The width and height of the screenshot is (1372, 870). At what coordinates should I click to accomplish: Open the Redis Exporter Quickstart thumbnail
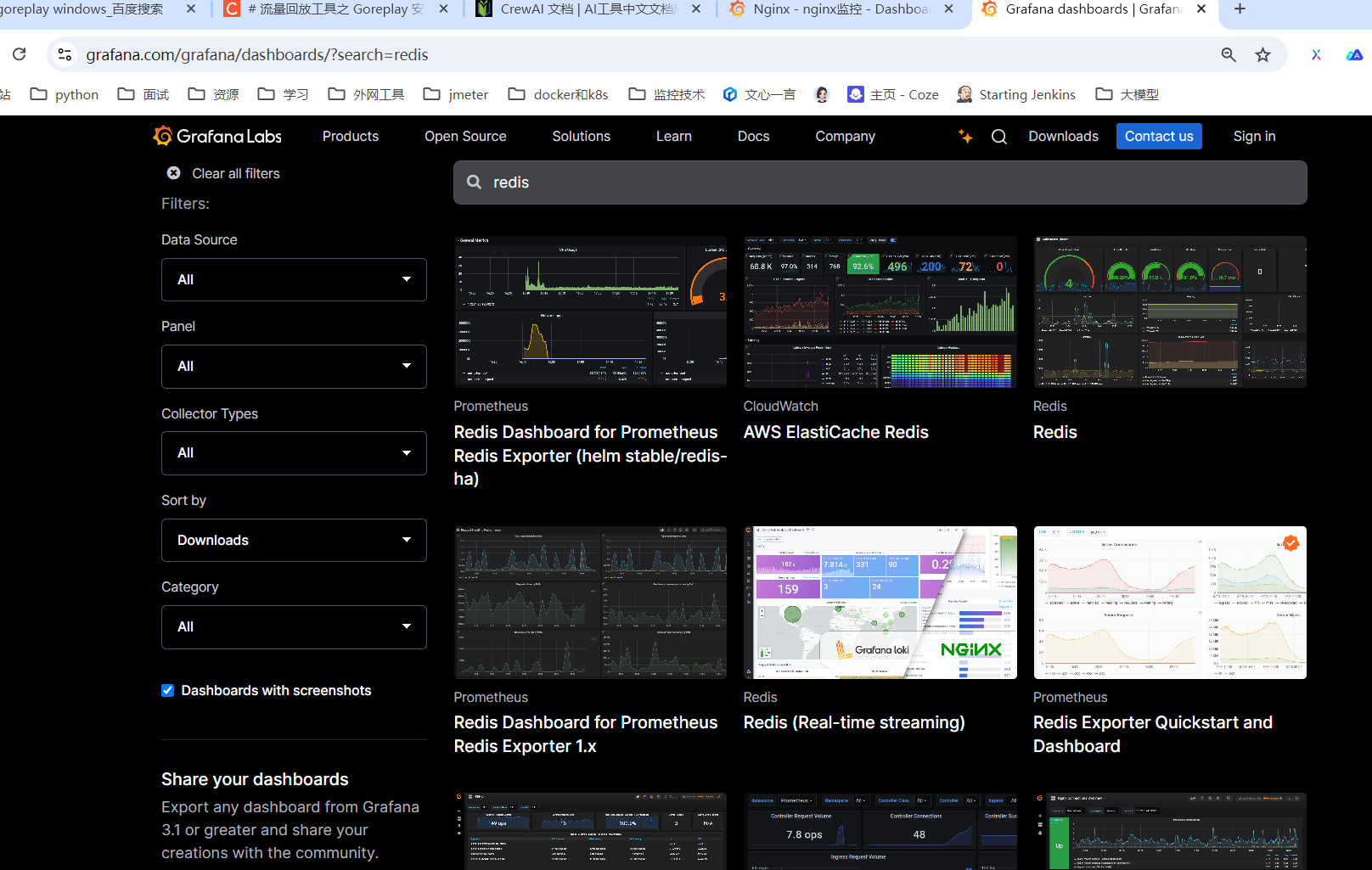[x=1170, y=603]
